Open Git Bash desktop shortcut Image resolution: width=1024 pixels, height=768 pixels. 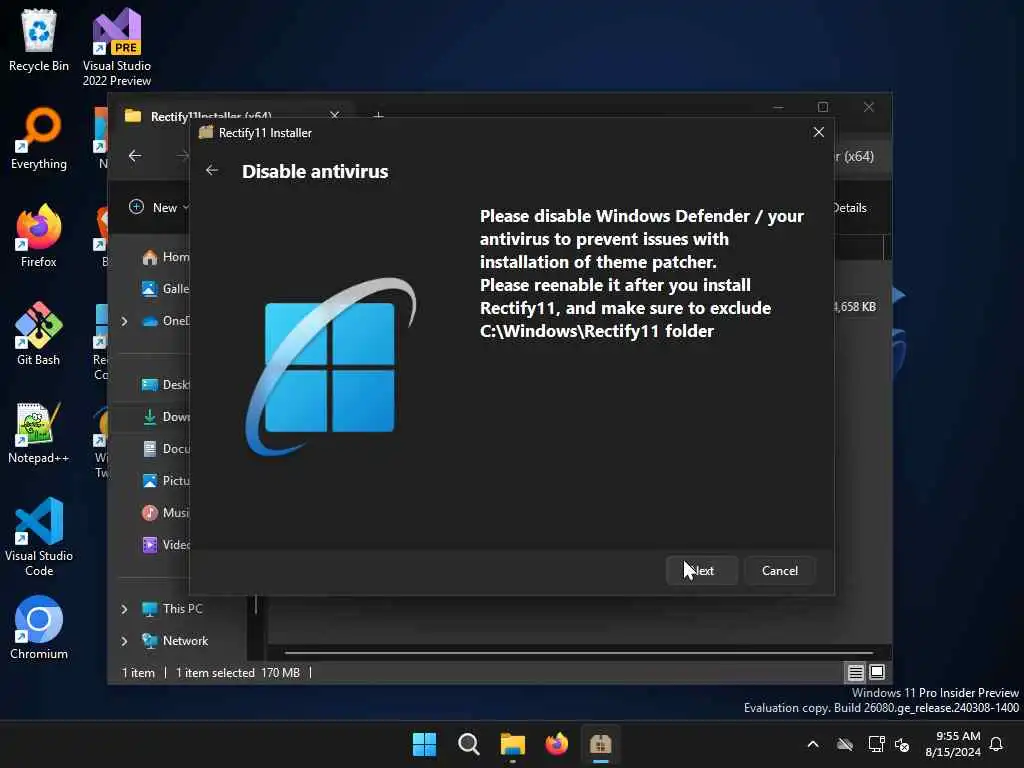click(39, 334)
